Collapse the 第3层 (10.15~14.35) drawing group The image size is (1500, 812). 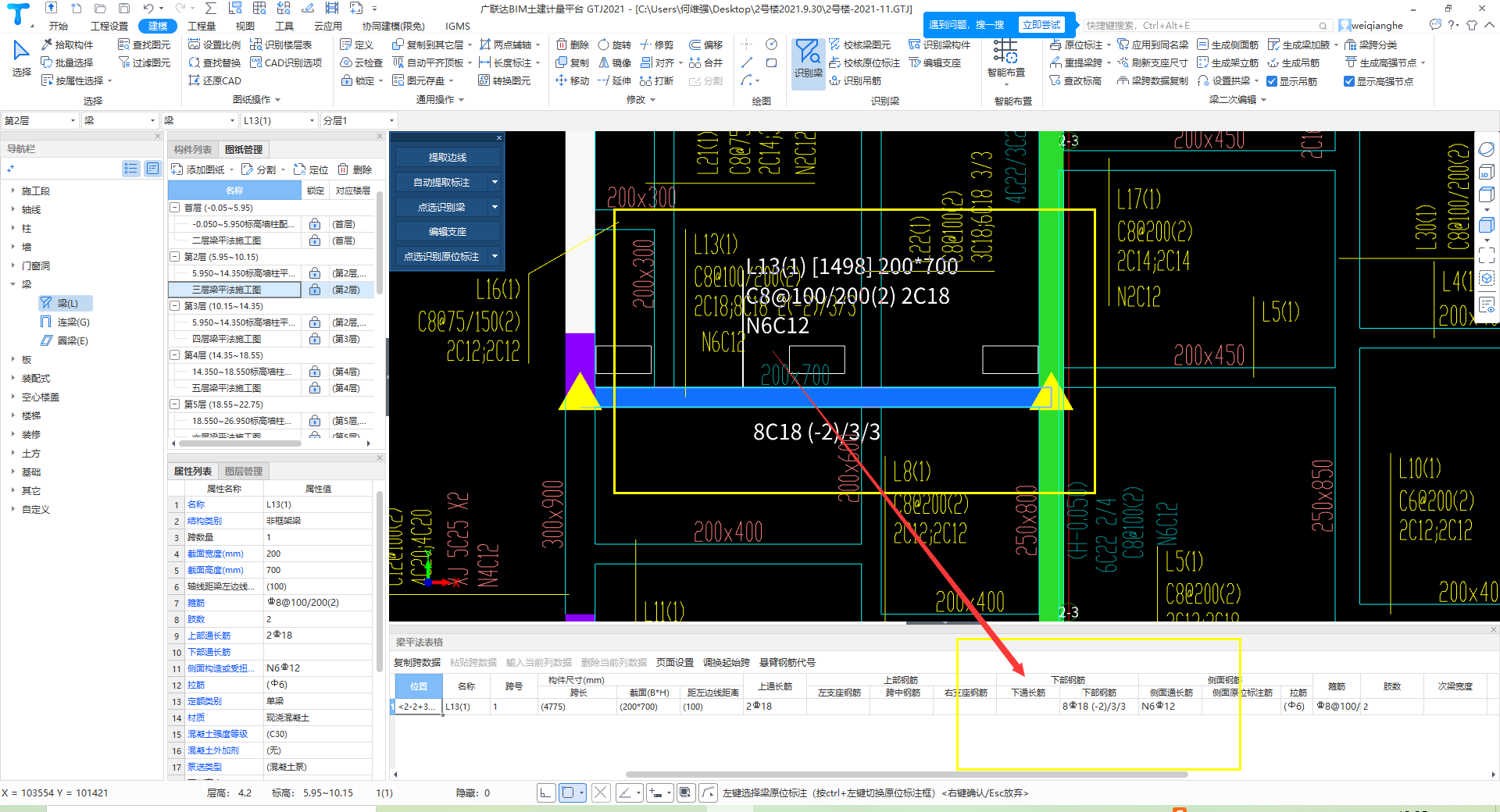click(x=175, y=306)
